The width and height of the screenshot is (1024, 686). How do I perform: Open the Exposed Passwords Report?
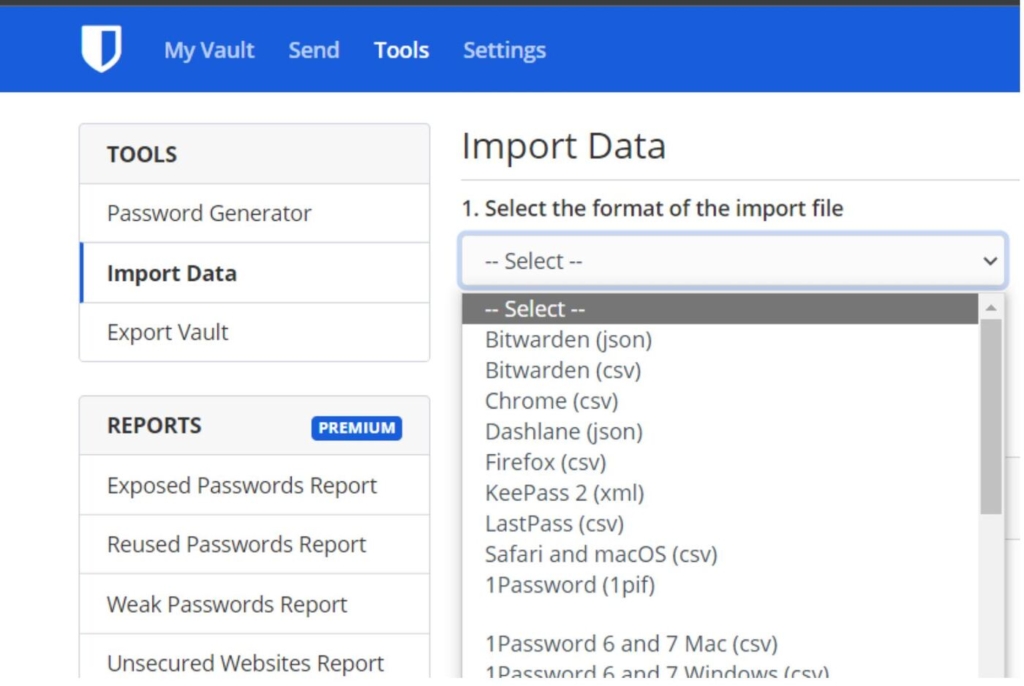(x=241, y=485)
